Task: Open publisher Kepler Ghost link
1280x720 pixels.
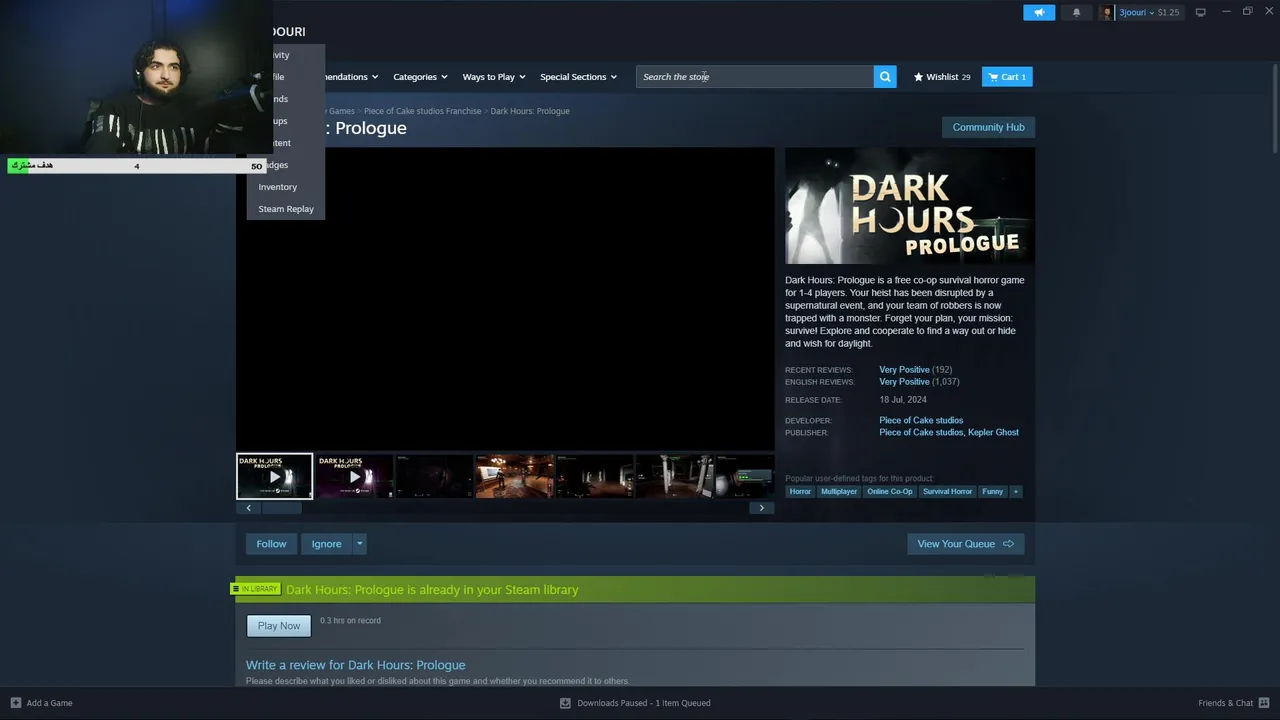Action: click(x=993, y=432)
